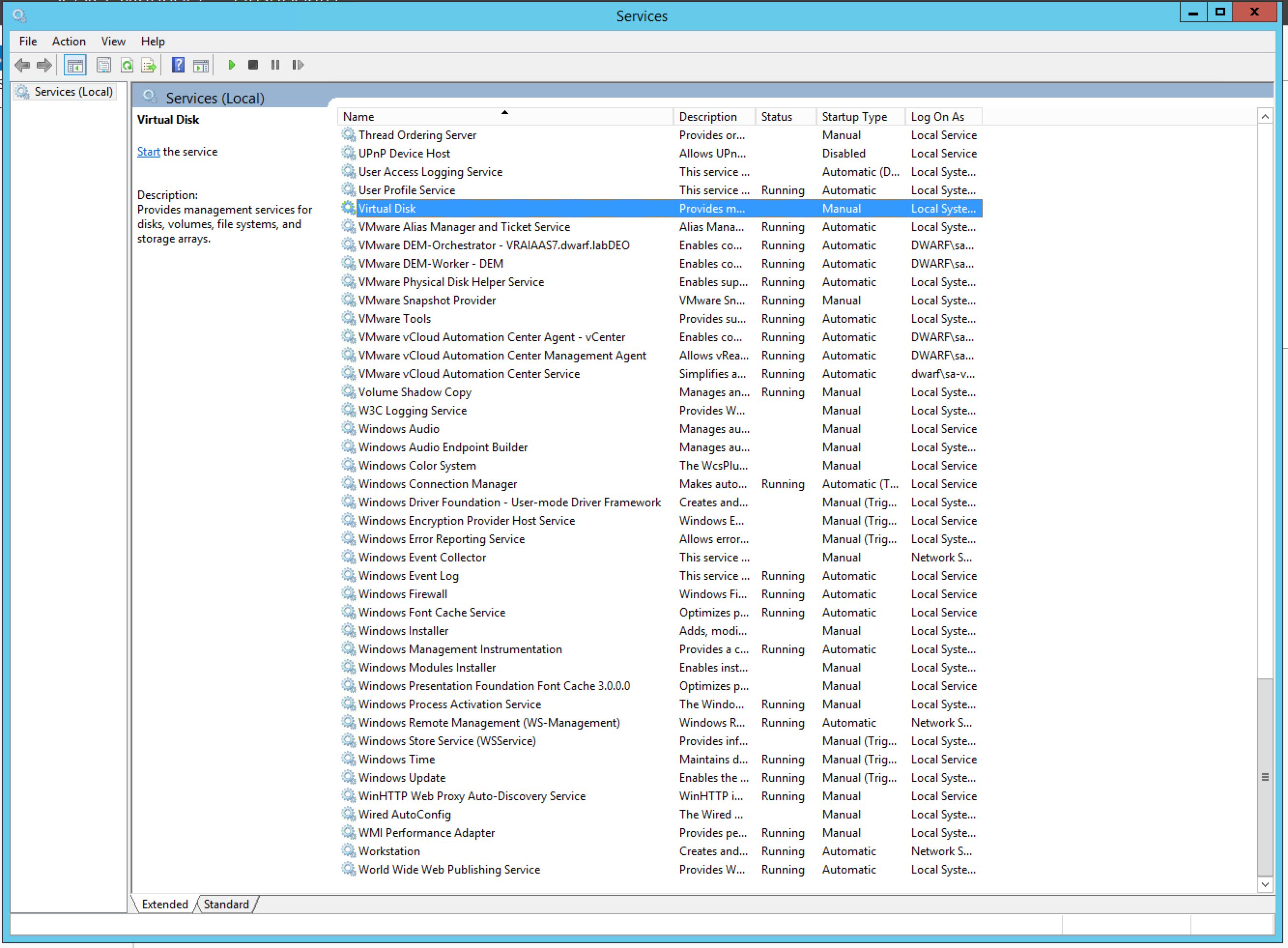Select Windows Remote Management (WS-Management) row

click(x=661, y=722)
